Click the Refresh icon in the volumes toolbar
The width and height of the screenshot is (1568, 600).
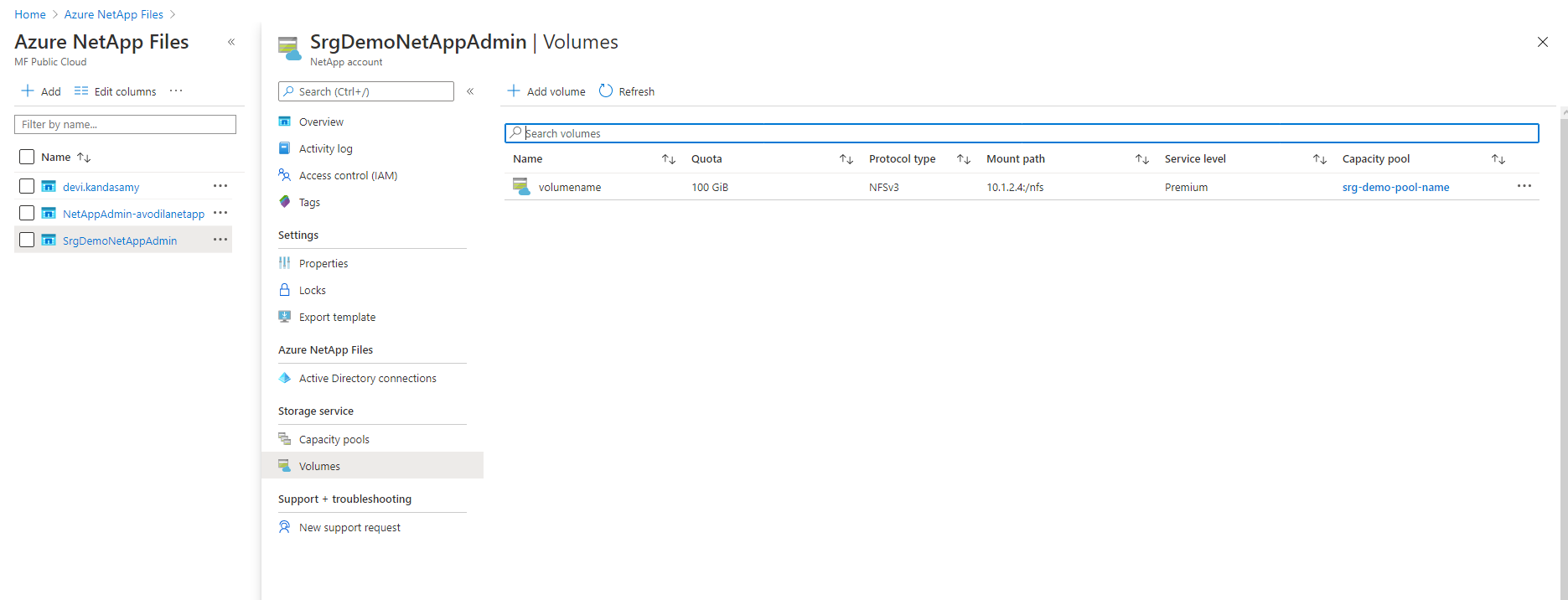[x=606, y=91]
